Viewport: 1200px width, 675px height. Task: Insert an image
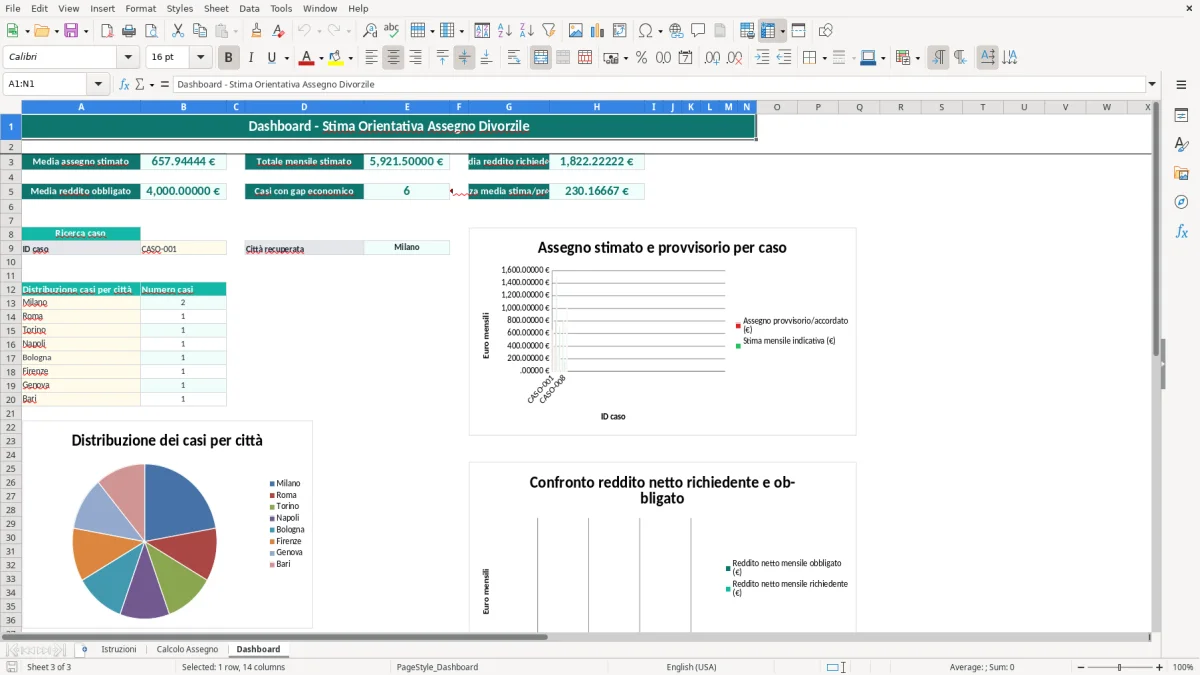pyautogui.click(x=576, y=31)
